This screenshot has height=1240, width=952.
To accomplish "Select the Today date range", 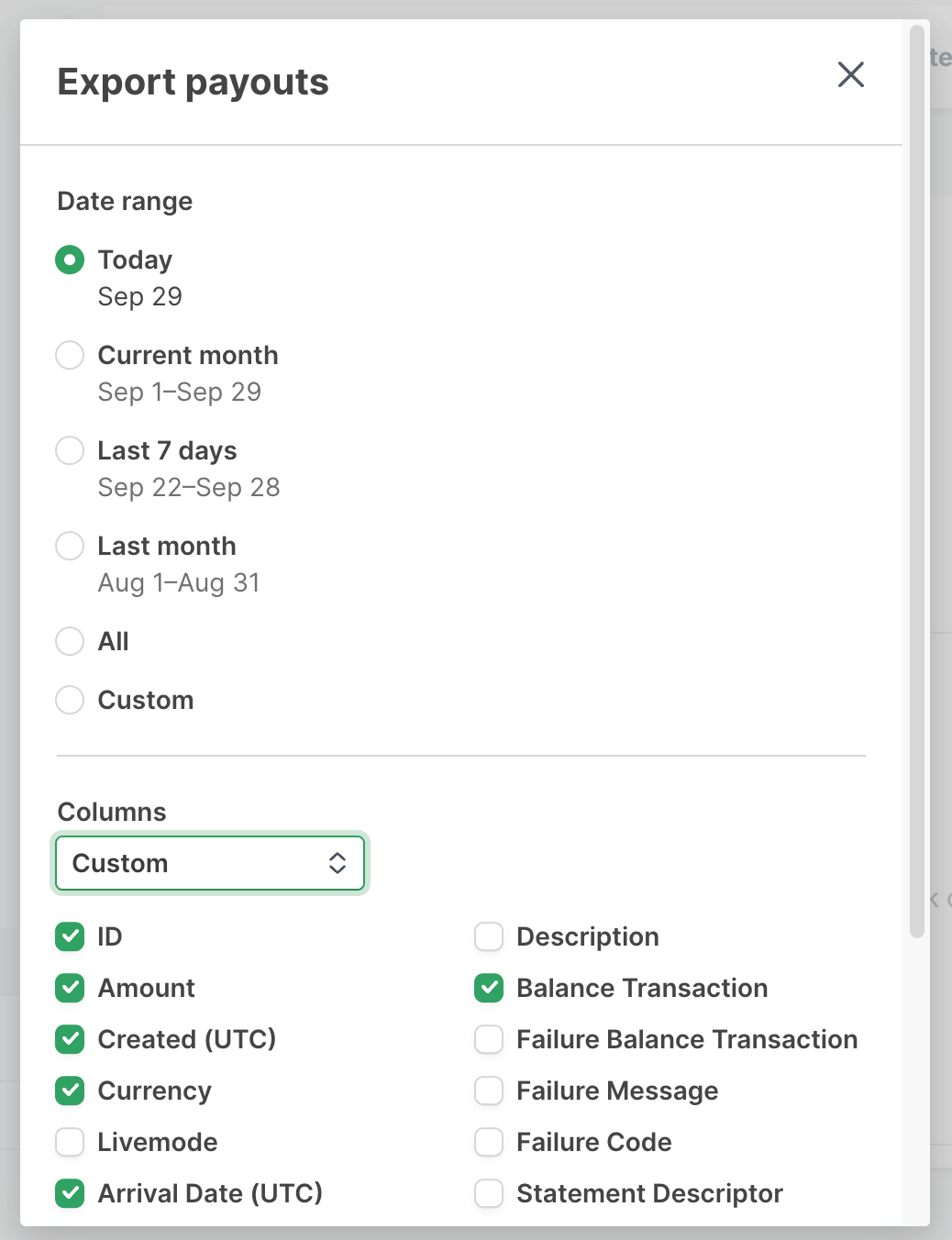I will pos(70,260).
